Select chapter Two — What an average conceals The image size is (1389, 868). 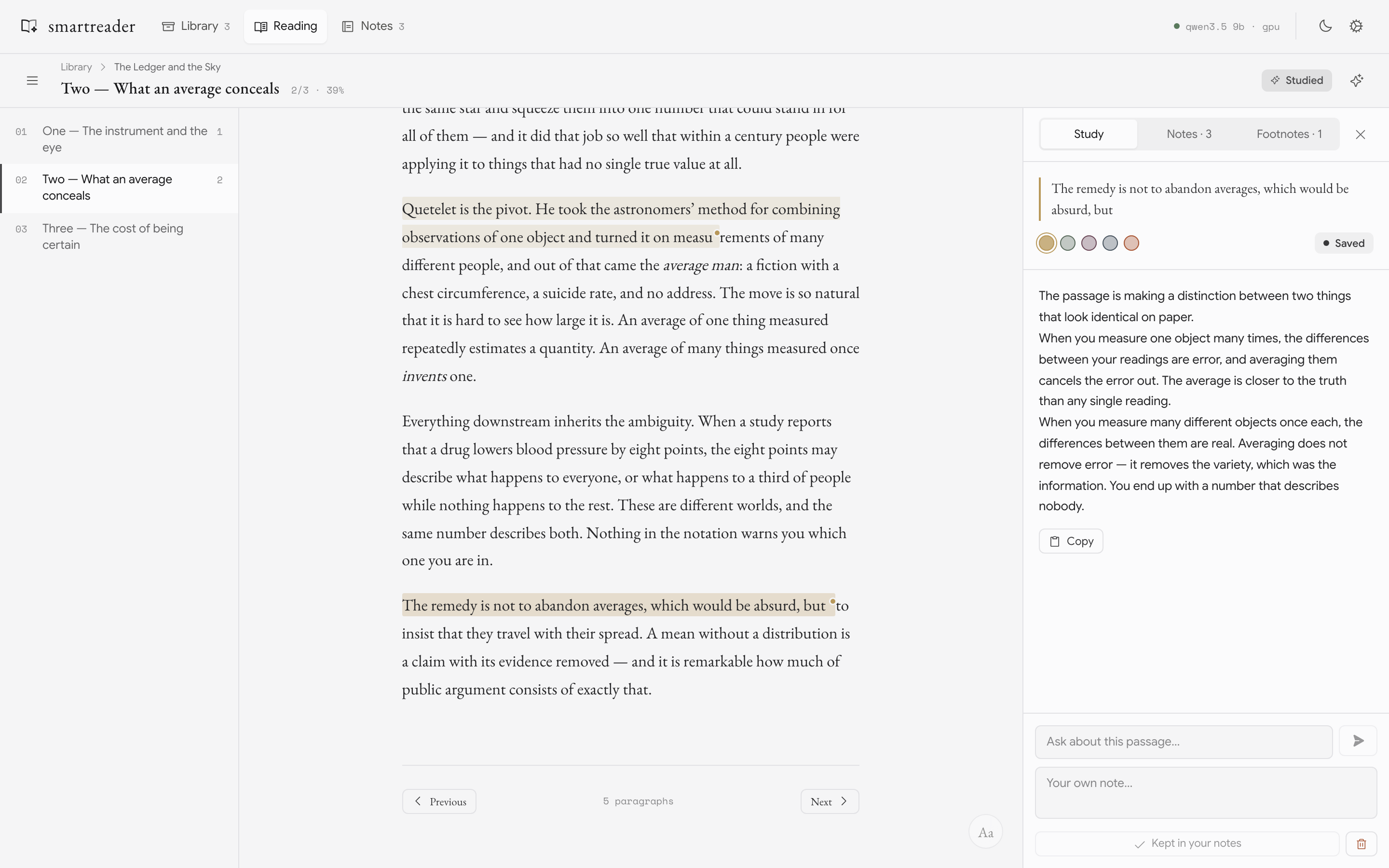[x=120, y=188]
